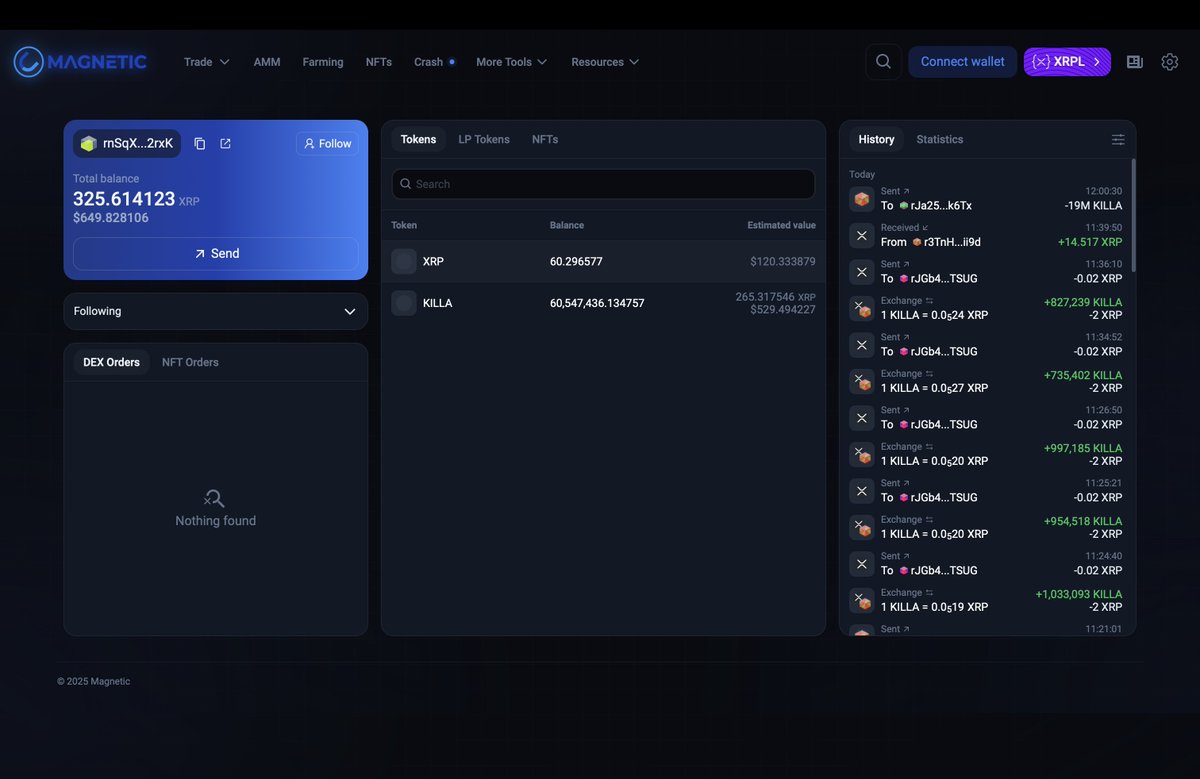The width and height of the screenshot is (1200, 779).
Task: Select the DEX Orders tab
Action: [x=111, y=362]
